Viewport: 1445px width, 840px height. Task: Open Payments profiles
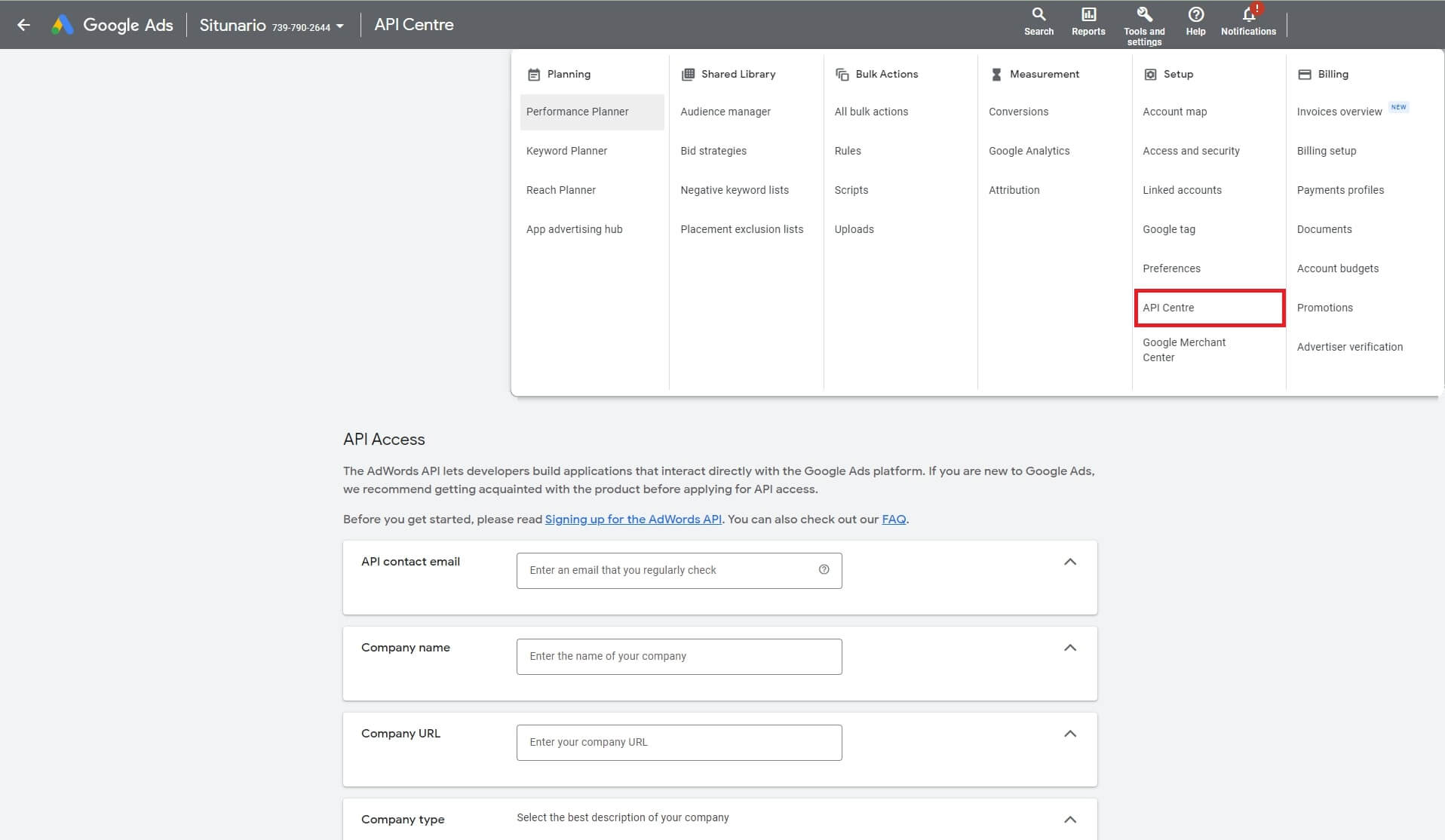click(1340, 190)
